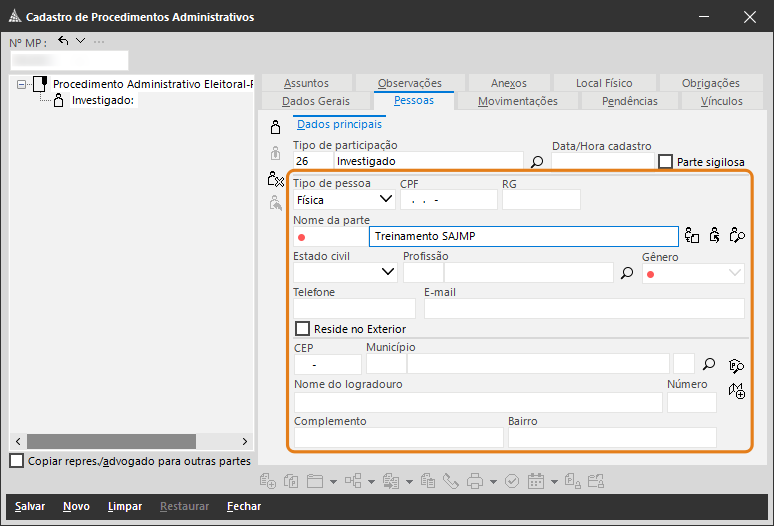Click the add address icon beside Número
The image size is (774, 526).
point(736,391)
